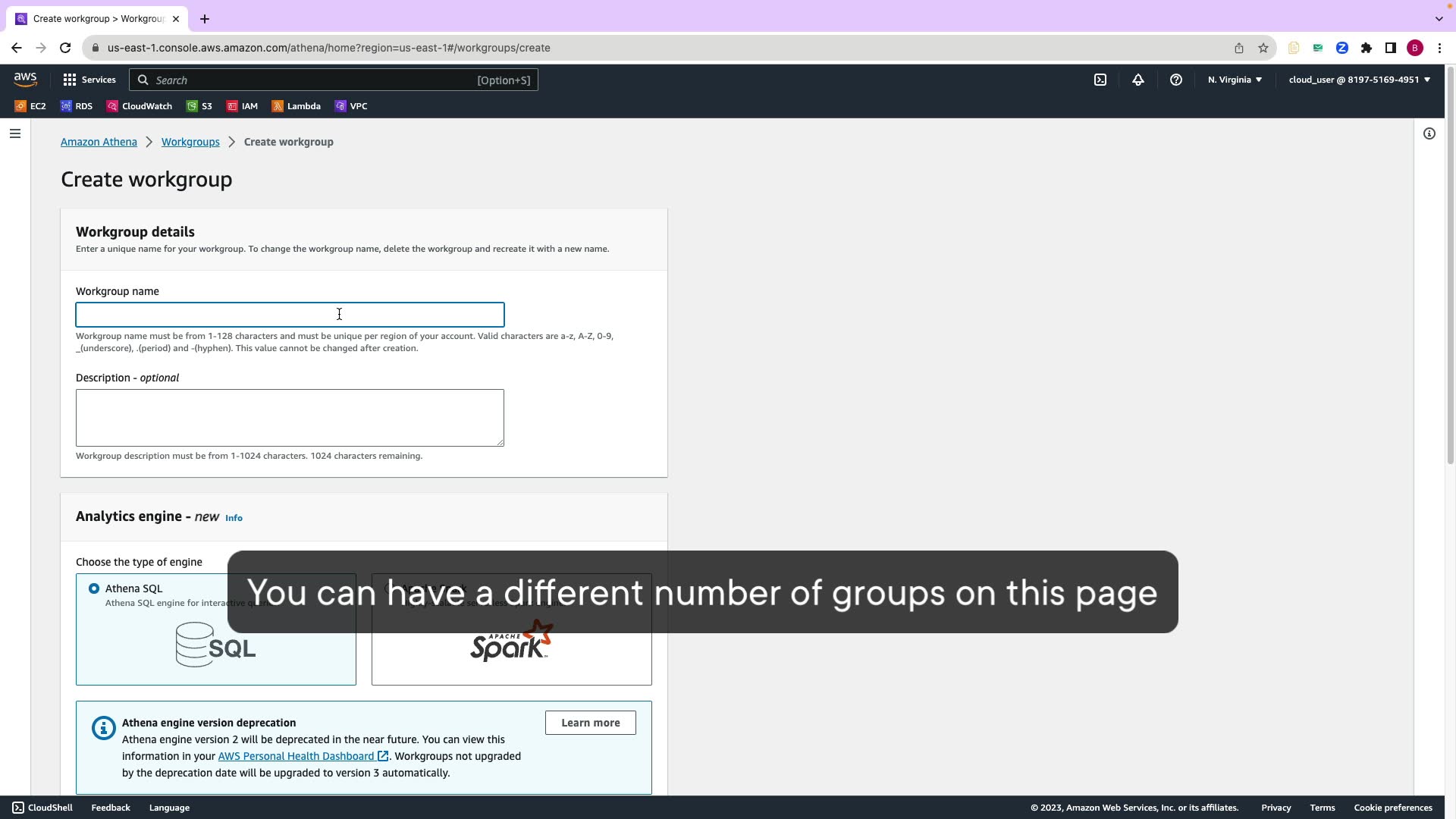
Task: Open the EC2 shortcut
Action: 31,106
